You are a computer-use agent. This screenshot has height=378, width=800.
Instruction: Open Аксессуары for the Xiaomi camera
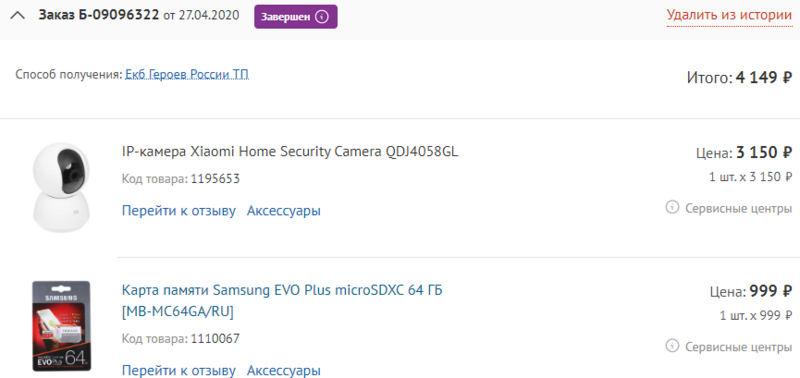(x=284, y=211)
